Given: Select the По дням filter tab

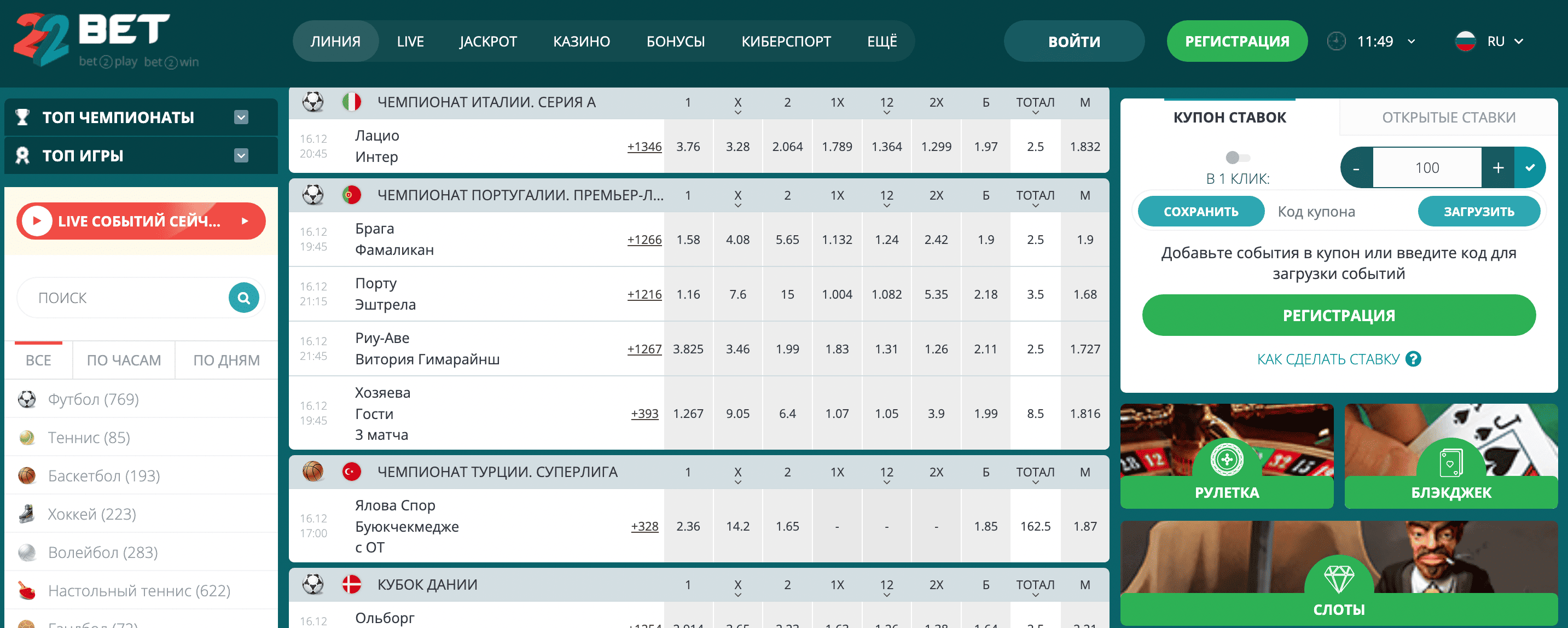Looking at the screenshot, I should (x=226, y=360).
